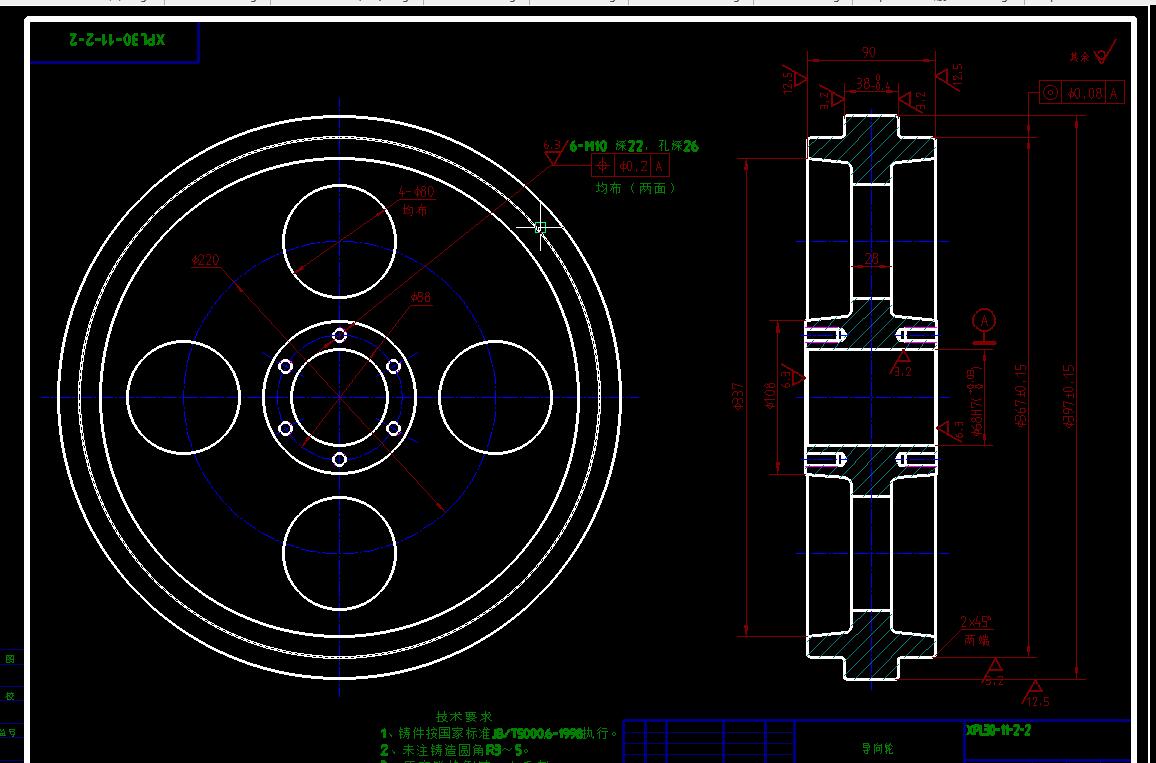
Task: Click the φ68 dimension label in front view
Action: [x=421, y=297]
